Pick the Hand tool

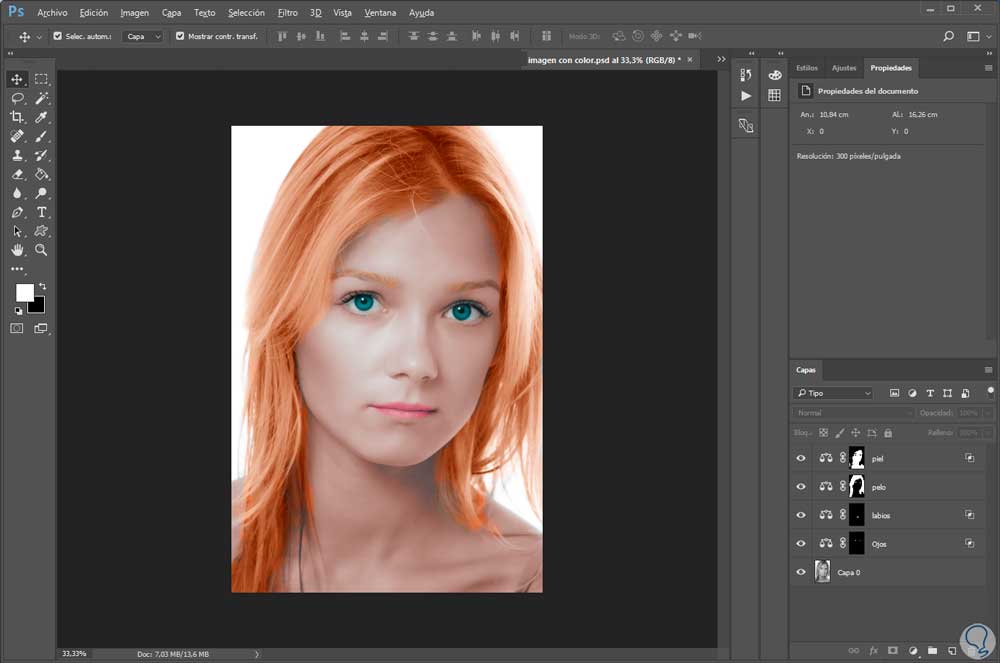17,250
